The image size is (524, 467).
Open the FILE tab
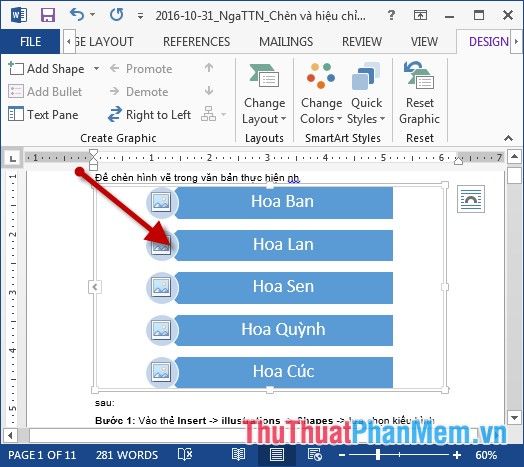coord(30,42)
